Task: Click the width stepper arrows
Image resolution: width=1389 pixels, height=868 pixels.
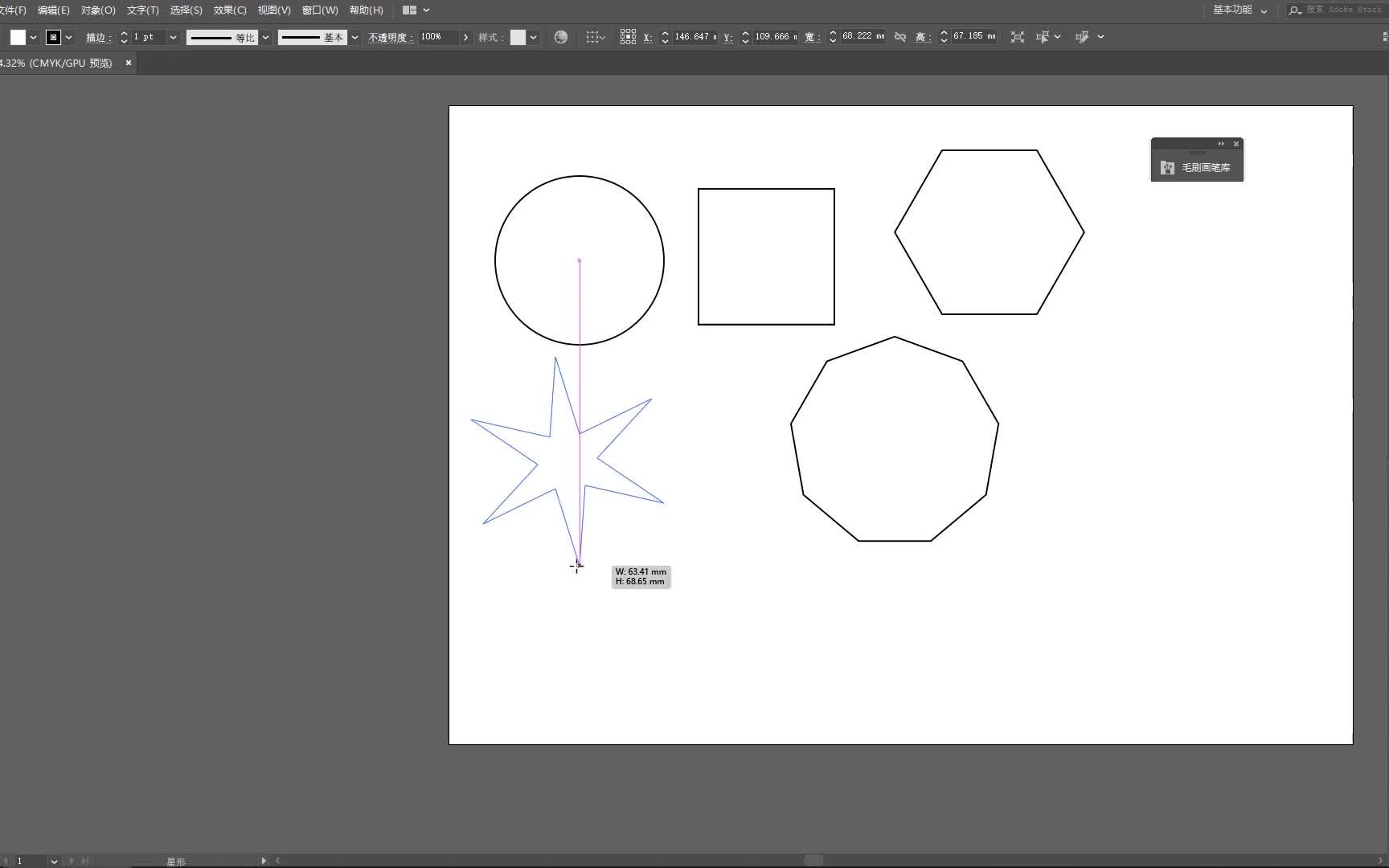Action: coord(833,37)
